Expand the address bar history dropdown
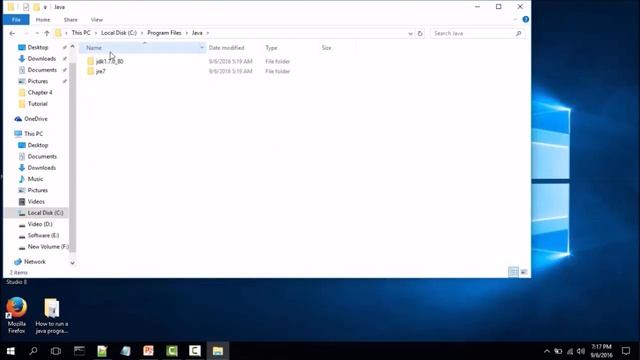Image resolution: width=640 pixels, height=360 pixels. (x=410, y=33)
